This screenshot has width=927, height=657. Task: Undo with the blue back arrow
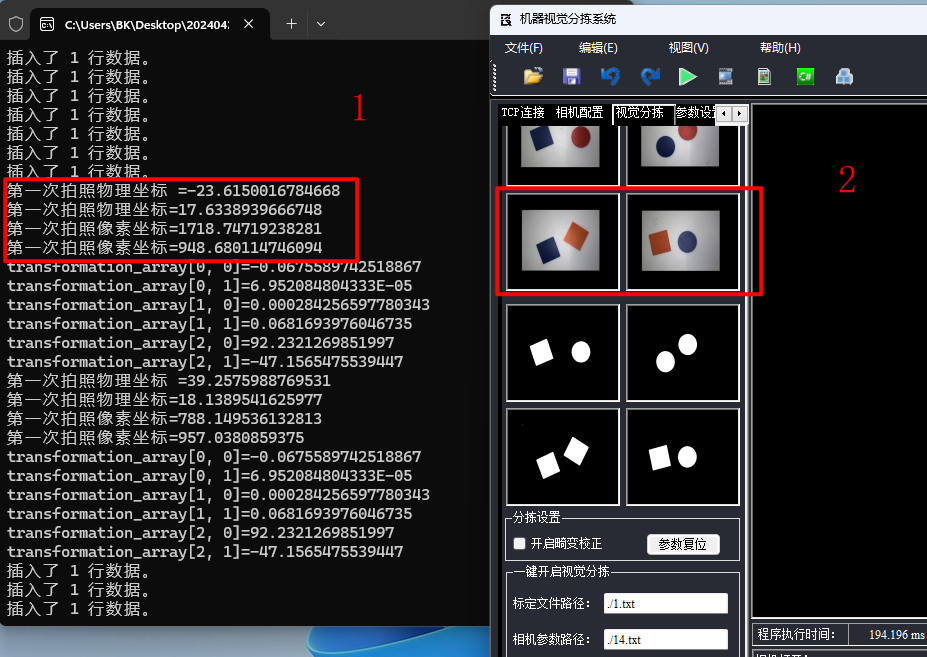tap(610, 76)
